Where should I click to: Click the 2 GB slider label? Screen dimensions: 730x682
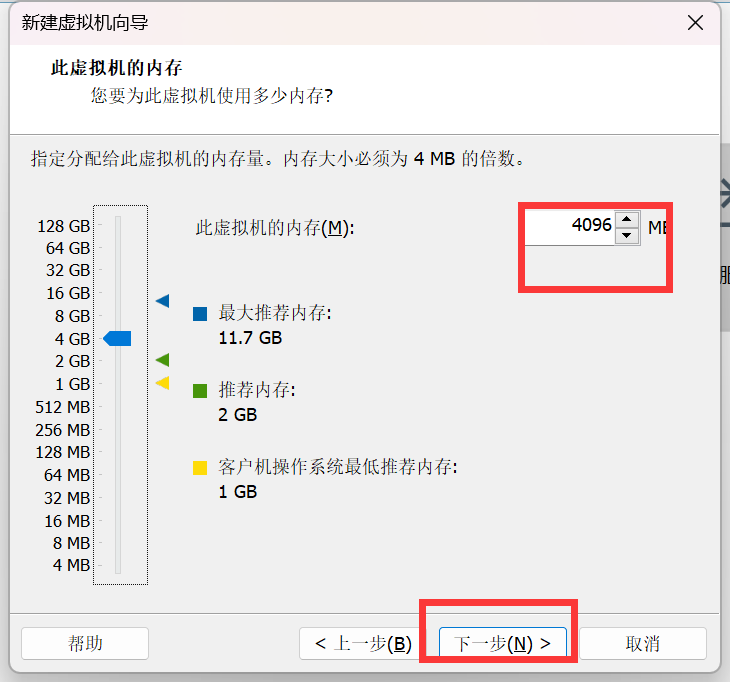(72, 361)
